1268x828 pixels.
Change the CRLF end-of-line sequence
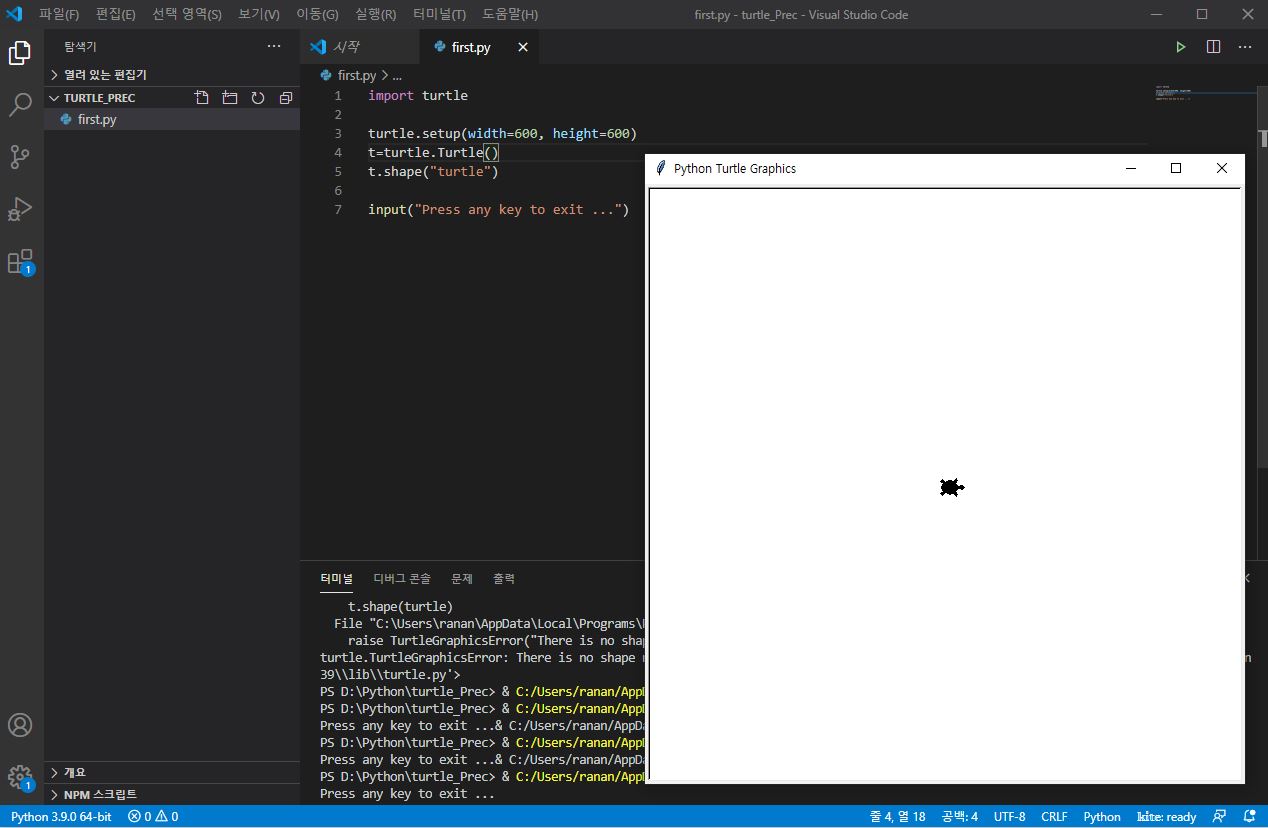coord(1054,816)
